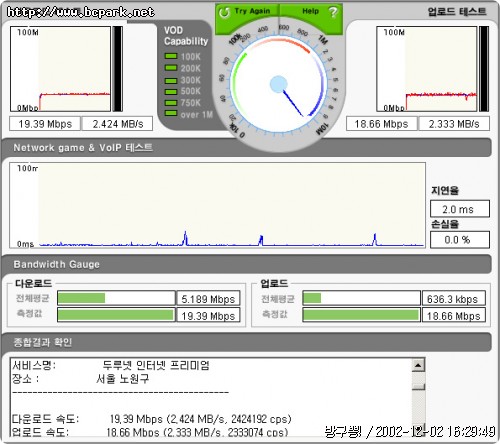Click the results scrollbar up arrow

point(418,365)
